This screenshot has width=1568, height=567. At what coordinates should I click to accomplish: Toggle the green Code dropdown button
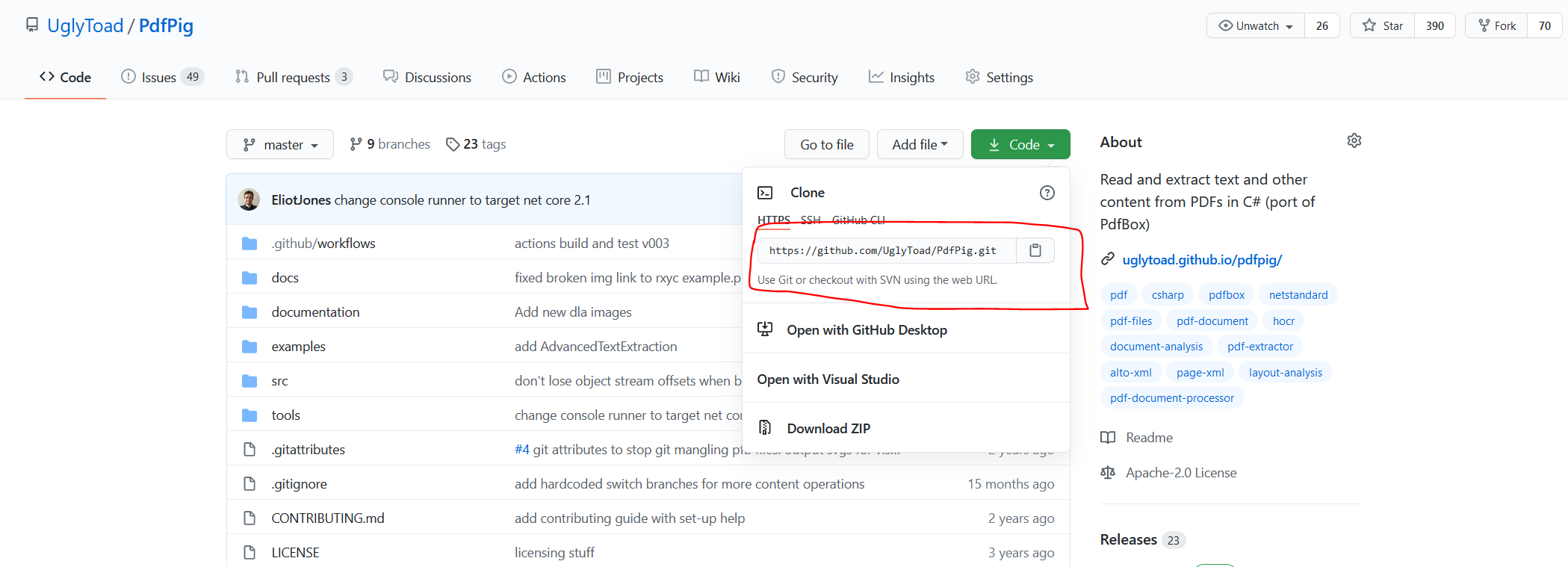pos(1020,144)
